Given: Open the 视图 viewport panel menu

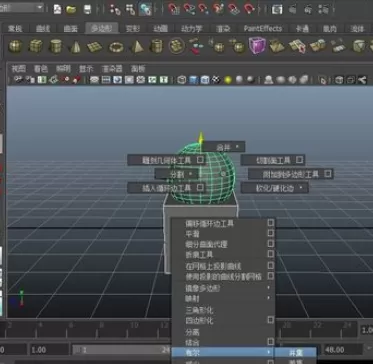Looking at the screenshot, I should pos(19,69).
